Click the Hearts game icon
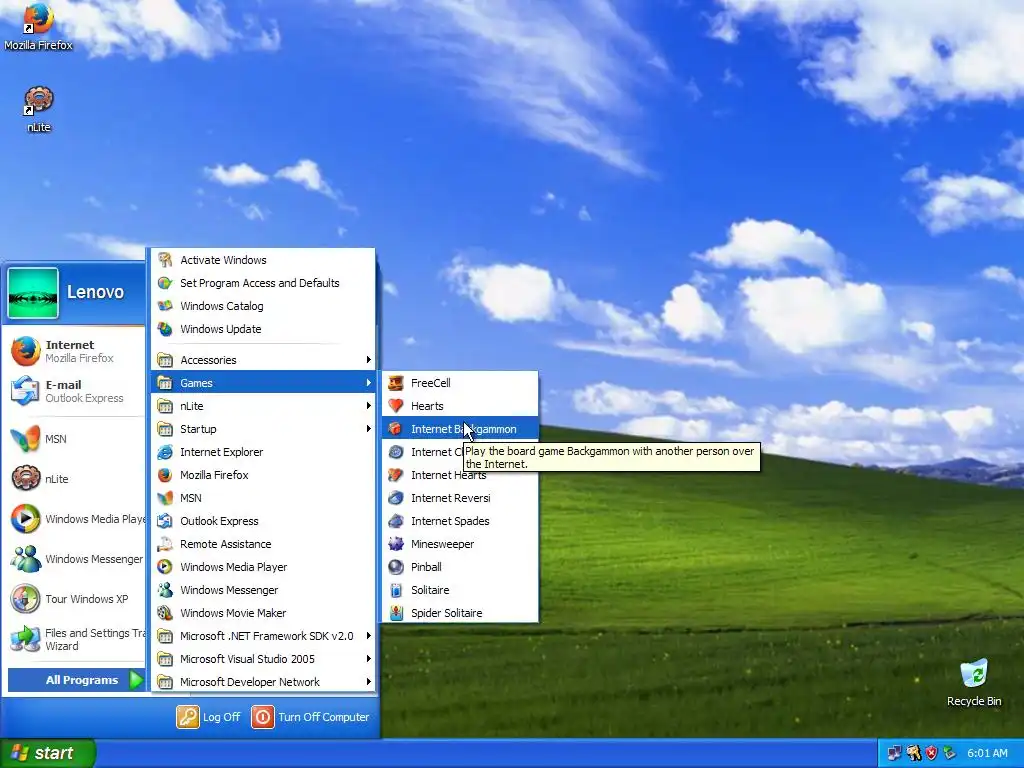1024x768 pixels. 396,406
